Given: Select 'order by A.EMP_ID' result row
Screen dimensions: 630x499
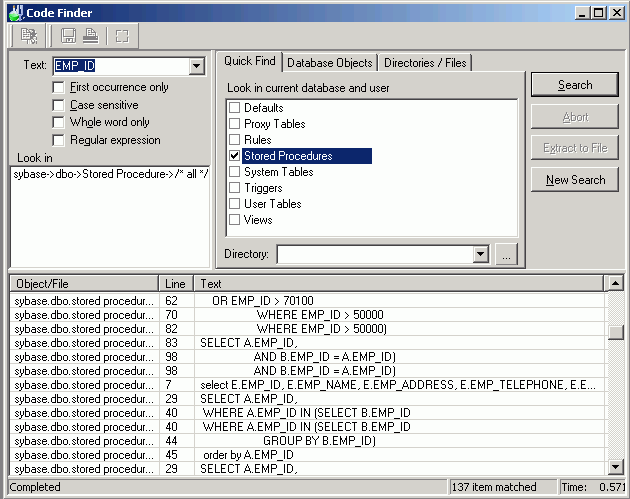Looking at the screenshot, I should (307, 455).
